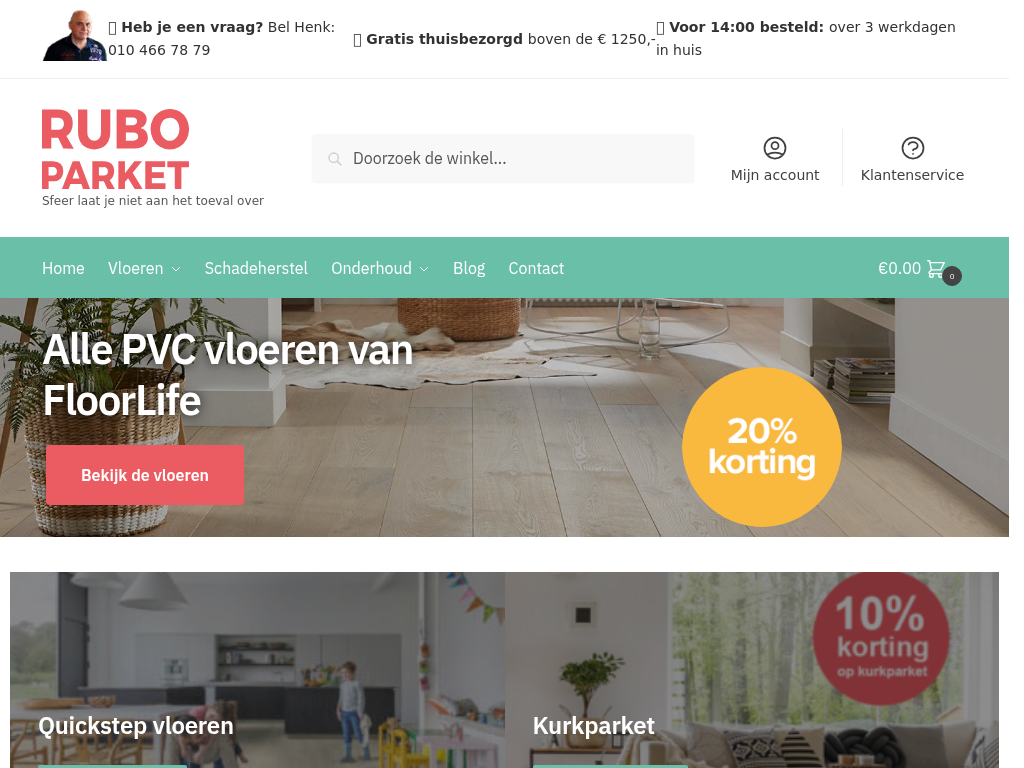Click the RUBO PARKET logo

116,149
